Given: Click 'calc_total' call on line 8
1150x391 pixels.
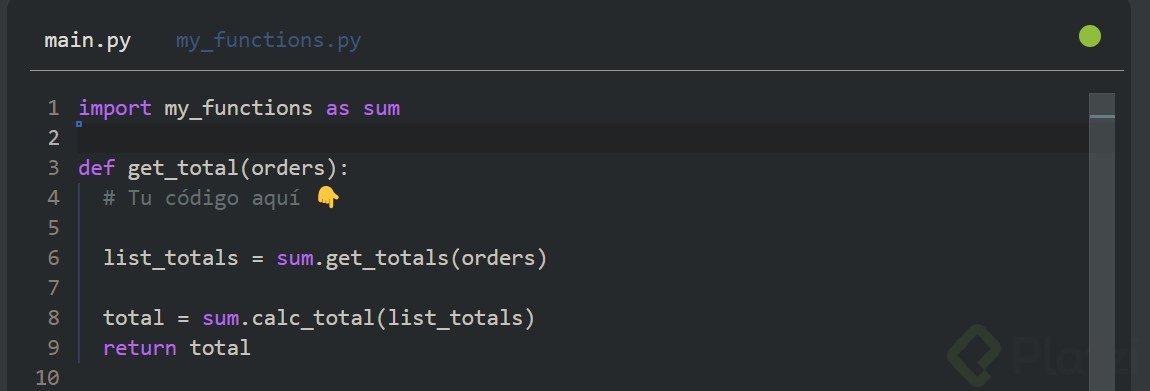Looking at the screenshot, I should tap(313, 318).
